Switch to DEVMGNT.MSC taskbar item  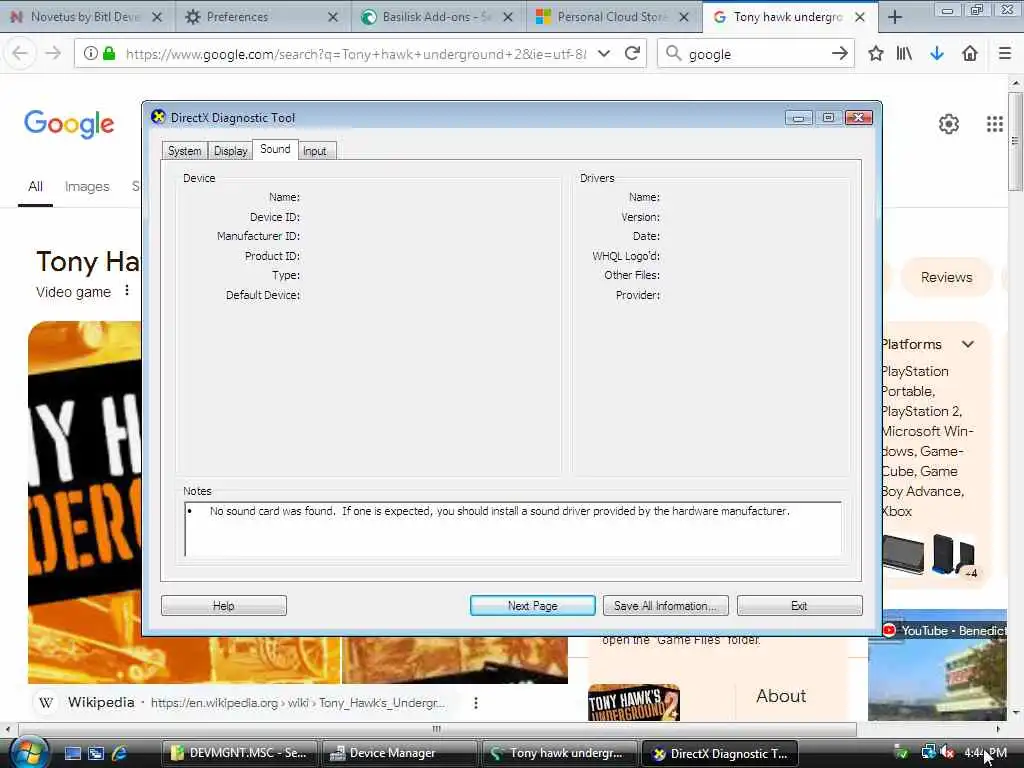click(239, 753)
